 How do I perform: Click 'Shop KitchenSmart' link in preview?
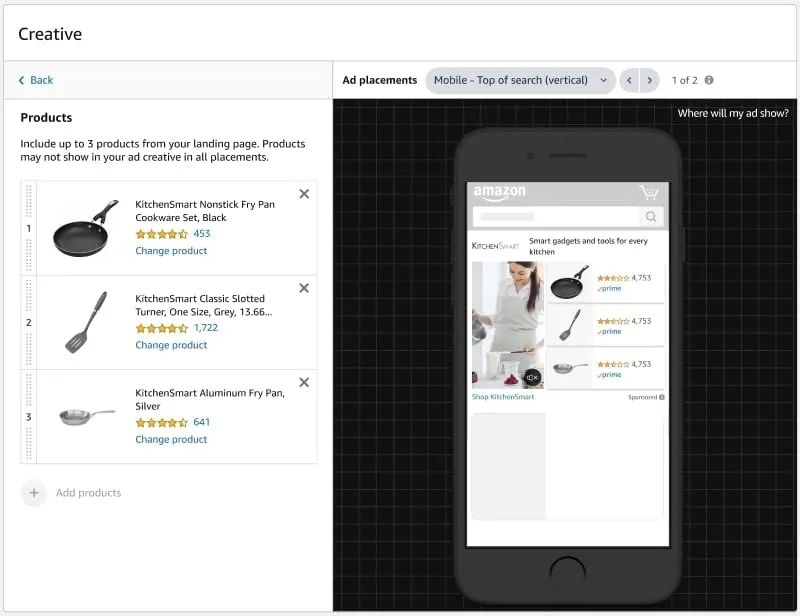[x=503, y=397]
